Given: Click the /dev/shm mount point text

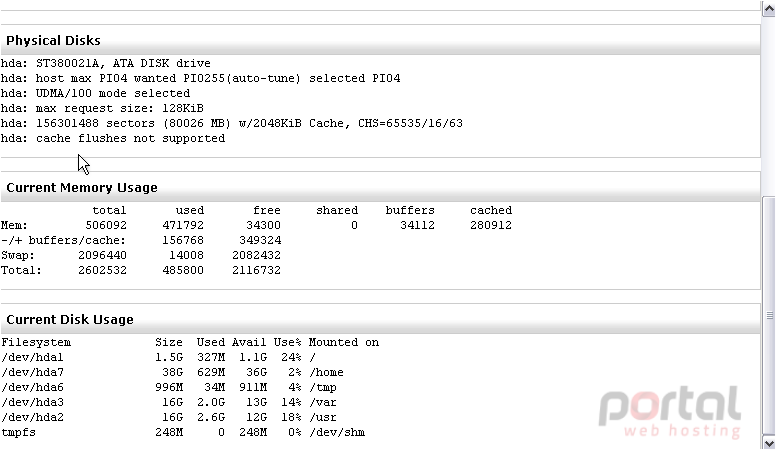Looking at the screenshot, I should (337, 432).
